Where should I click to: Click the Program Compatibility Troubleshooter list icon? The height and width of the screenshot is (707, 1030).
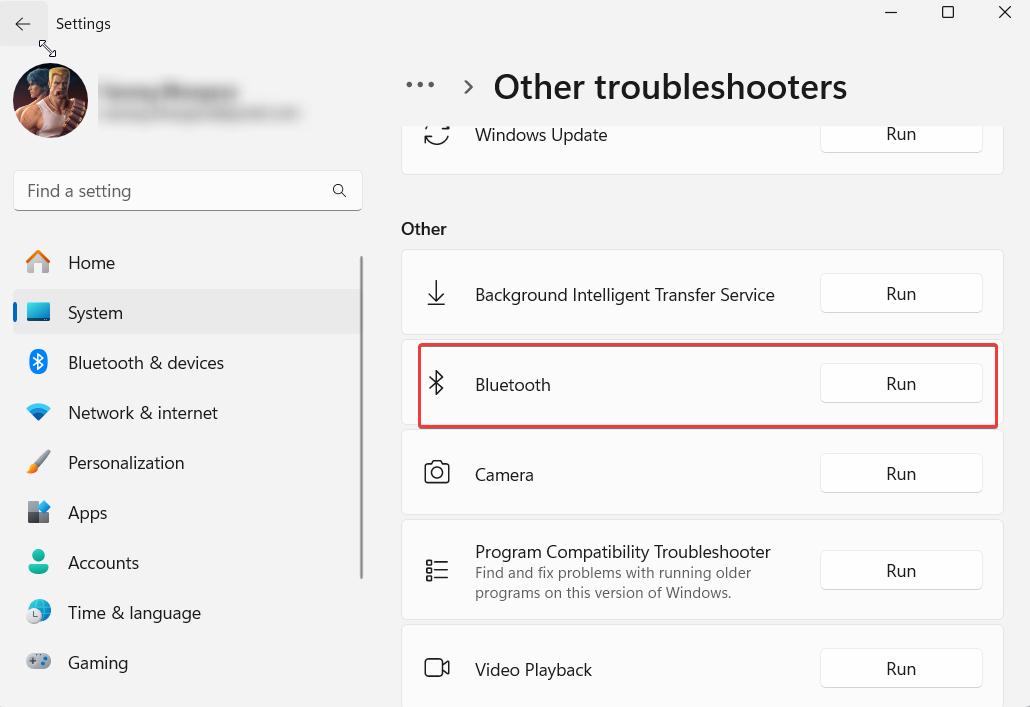[436, 570]
